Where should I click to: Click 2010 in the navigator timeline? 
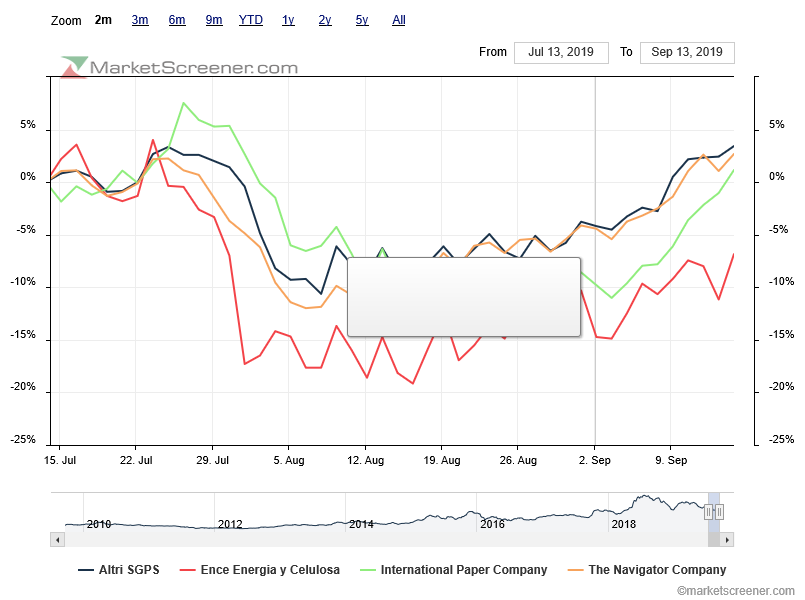pyautogui.click(x=99, y=524)
